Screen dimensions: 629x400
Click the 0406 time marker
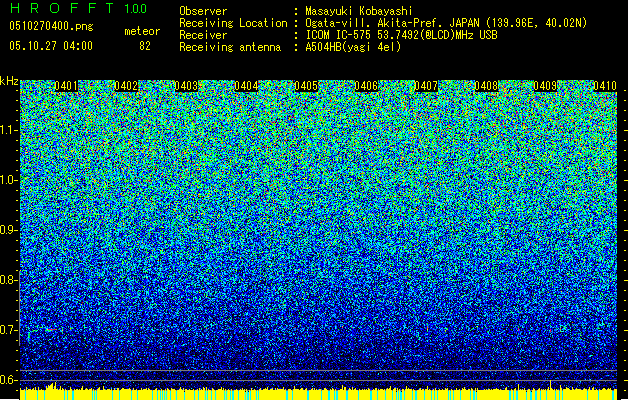tap(366, 86)
